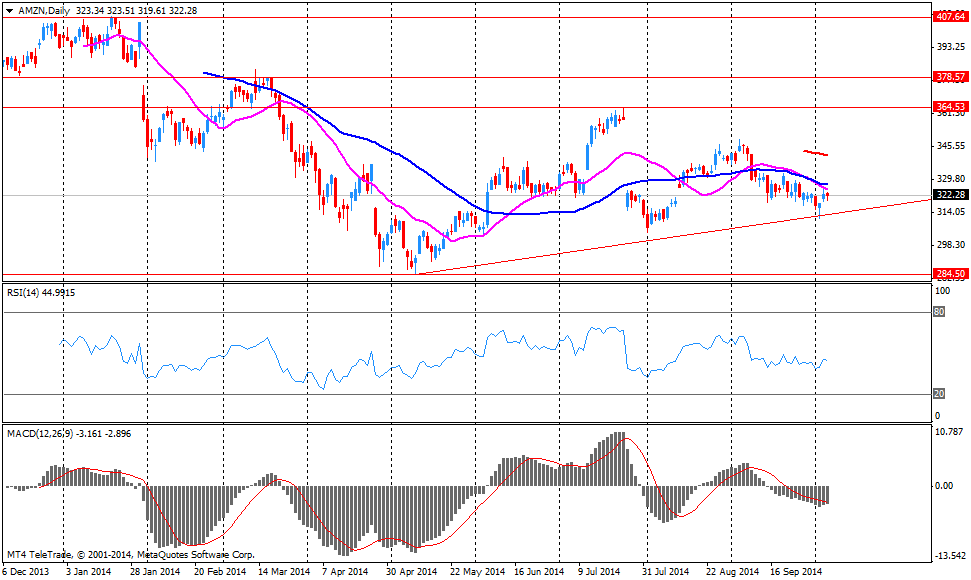Click the MACD(12,26,9) indicator label
The width and height of the screenshot is (971, 580).
(42, 432)
